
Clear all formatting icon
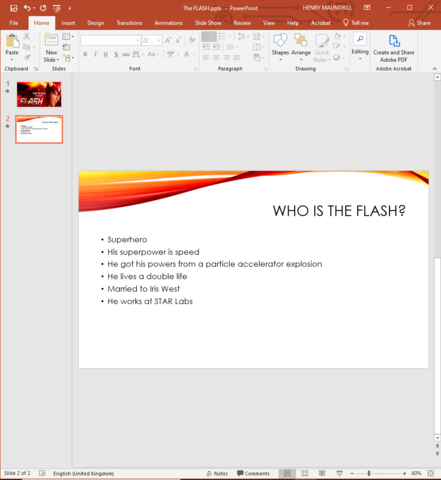192,40
